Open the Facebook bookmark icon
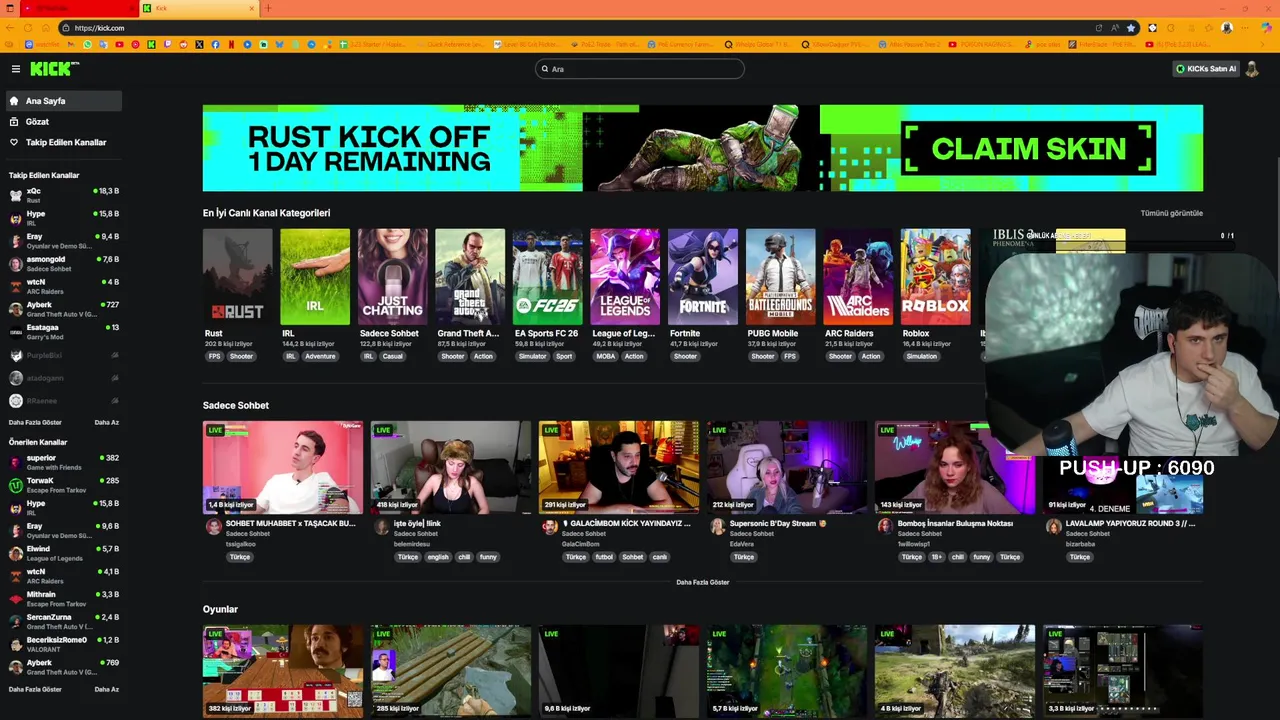 point(215,44)
